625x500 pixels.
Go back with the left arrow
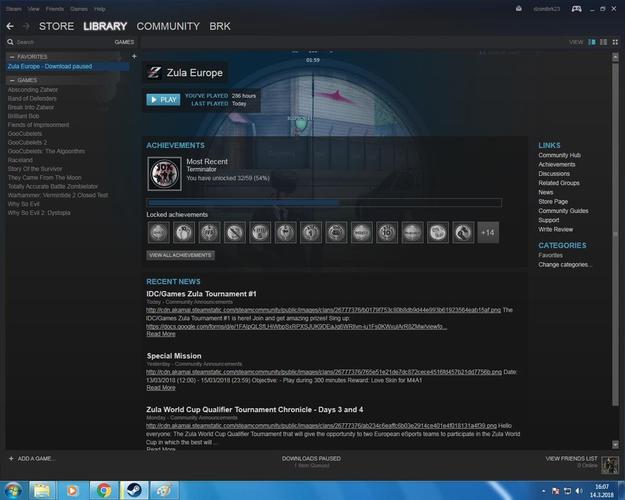tap(10, 26)
